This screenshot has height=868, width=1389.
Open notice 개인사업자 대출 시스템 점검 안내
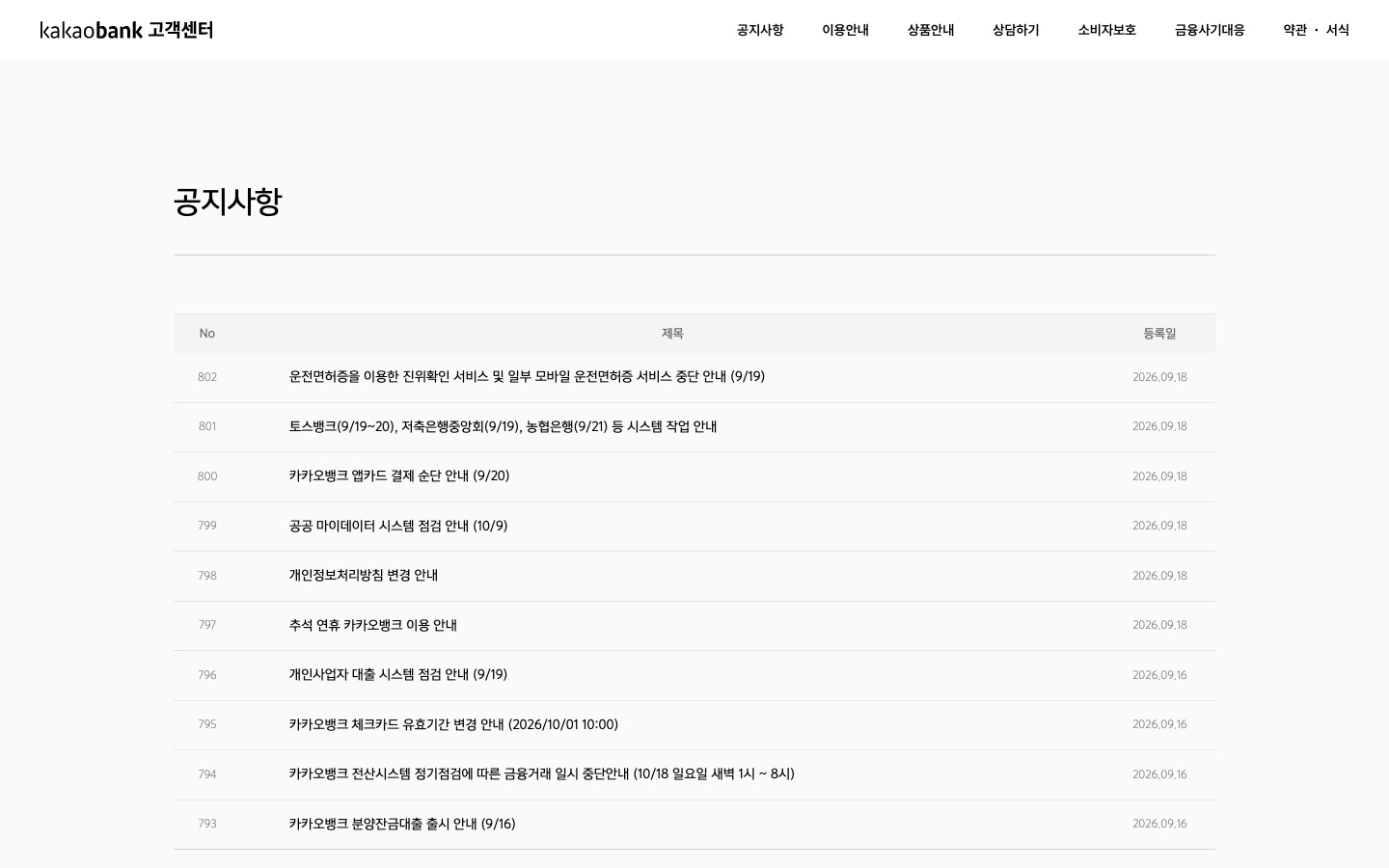click(x=398, y=675)
